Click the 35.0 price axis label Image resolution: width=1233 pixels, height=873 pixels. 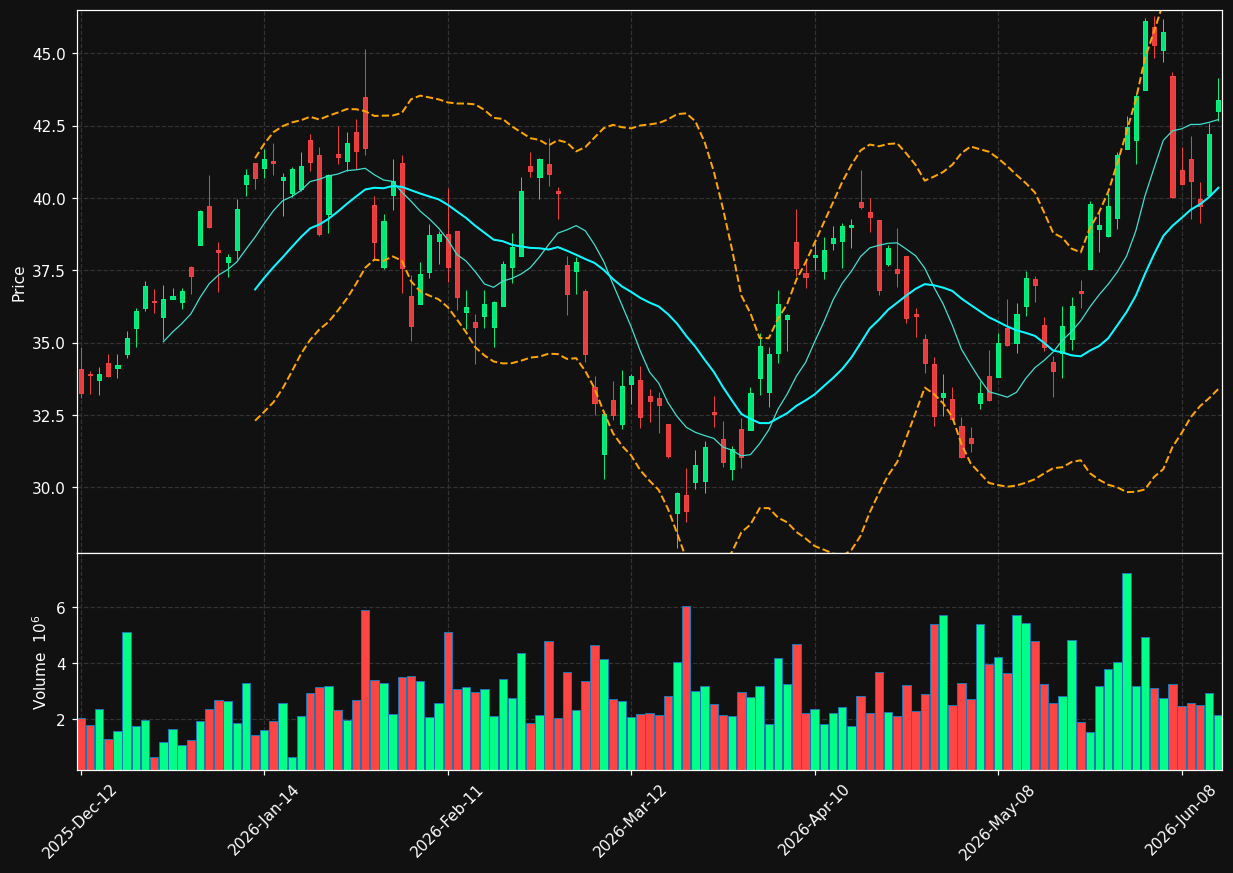pos(50,343)
